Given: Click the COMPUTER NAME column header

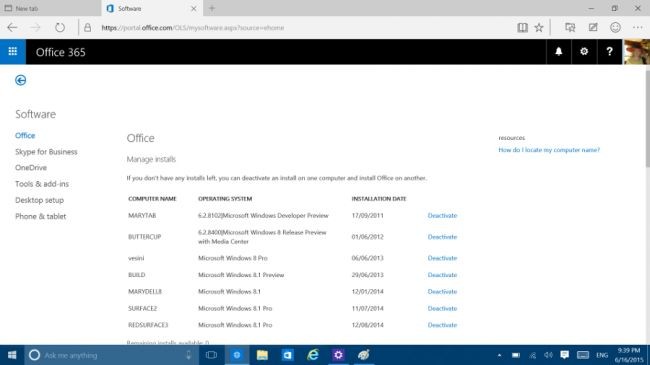Looking at the screenshot, I should [152, 199].
